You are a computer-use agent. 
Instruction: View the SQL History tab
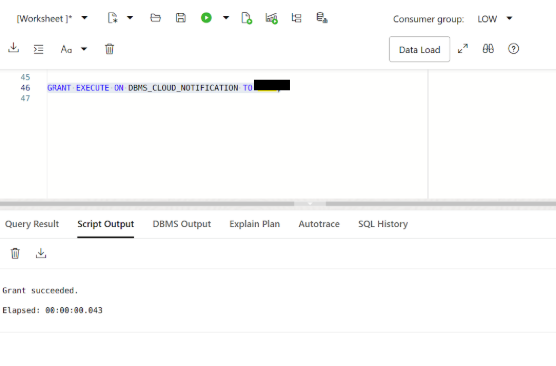(x=383, y=224)
